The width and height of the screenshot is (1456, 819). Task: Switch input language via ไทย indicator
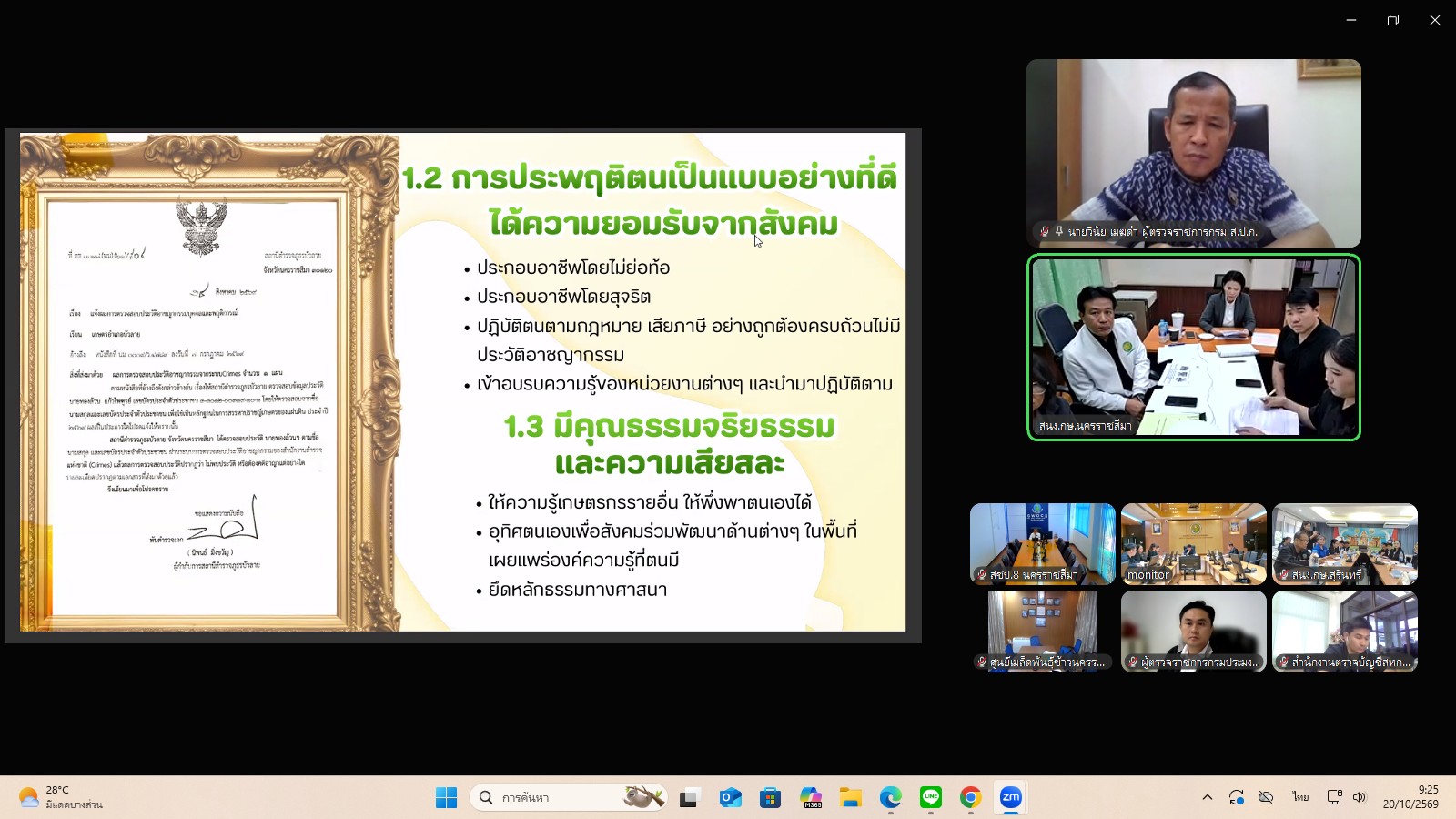click(1300, 798)
